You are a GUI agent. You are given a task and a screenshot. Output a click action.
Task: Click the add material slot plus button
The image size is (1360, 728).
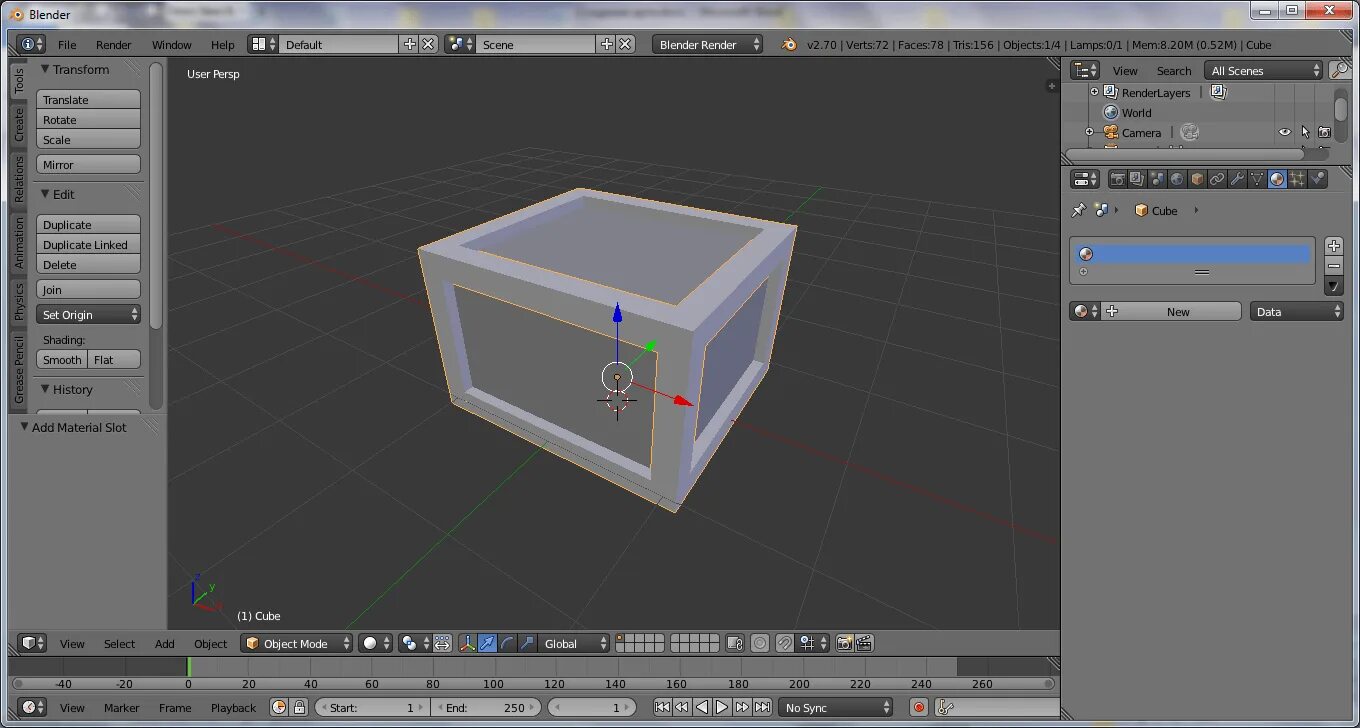tap(1333, 246)
